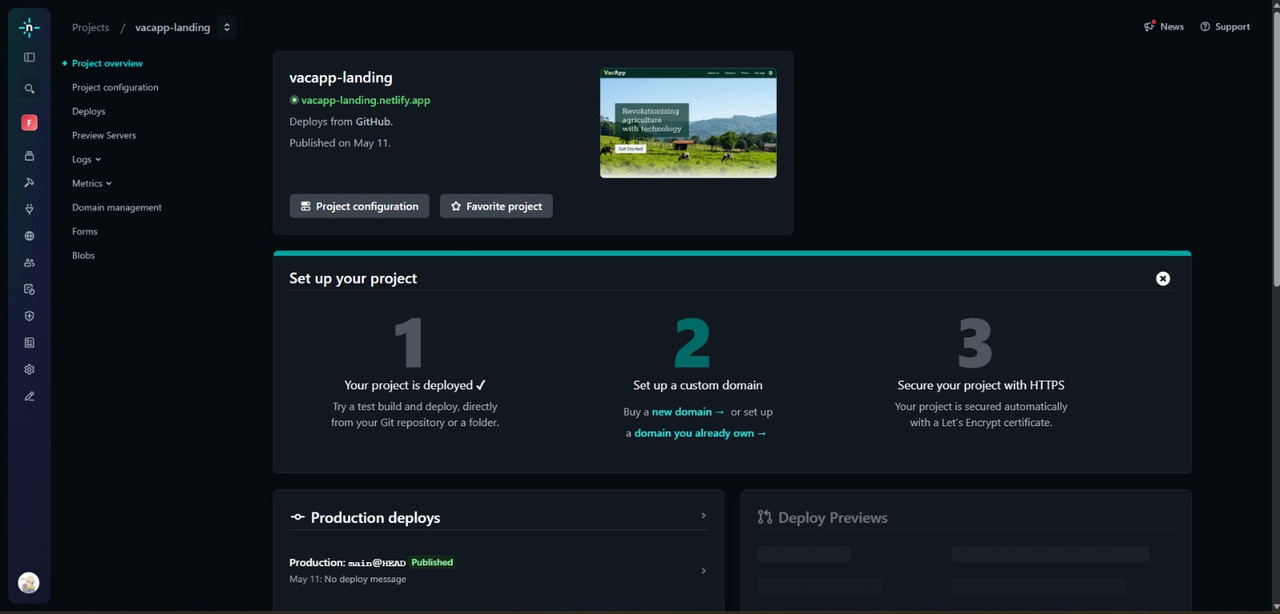Click the pencil edit icon in sidebar

[29, 396]
